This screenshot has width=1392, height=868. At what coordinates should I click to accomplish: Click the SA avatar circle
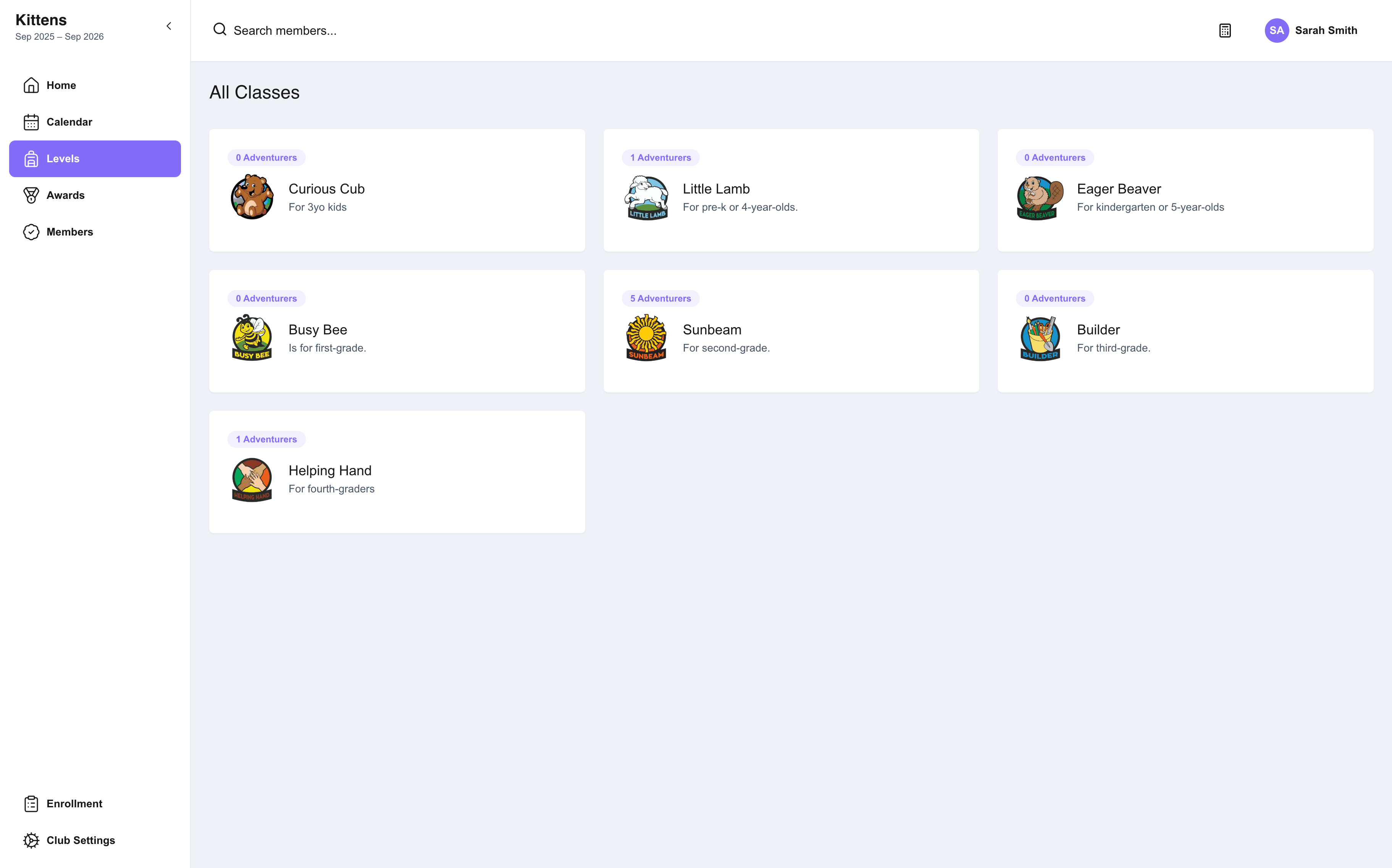coord(1277,31)
